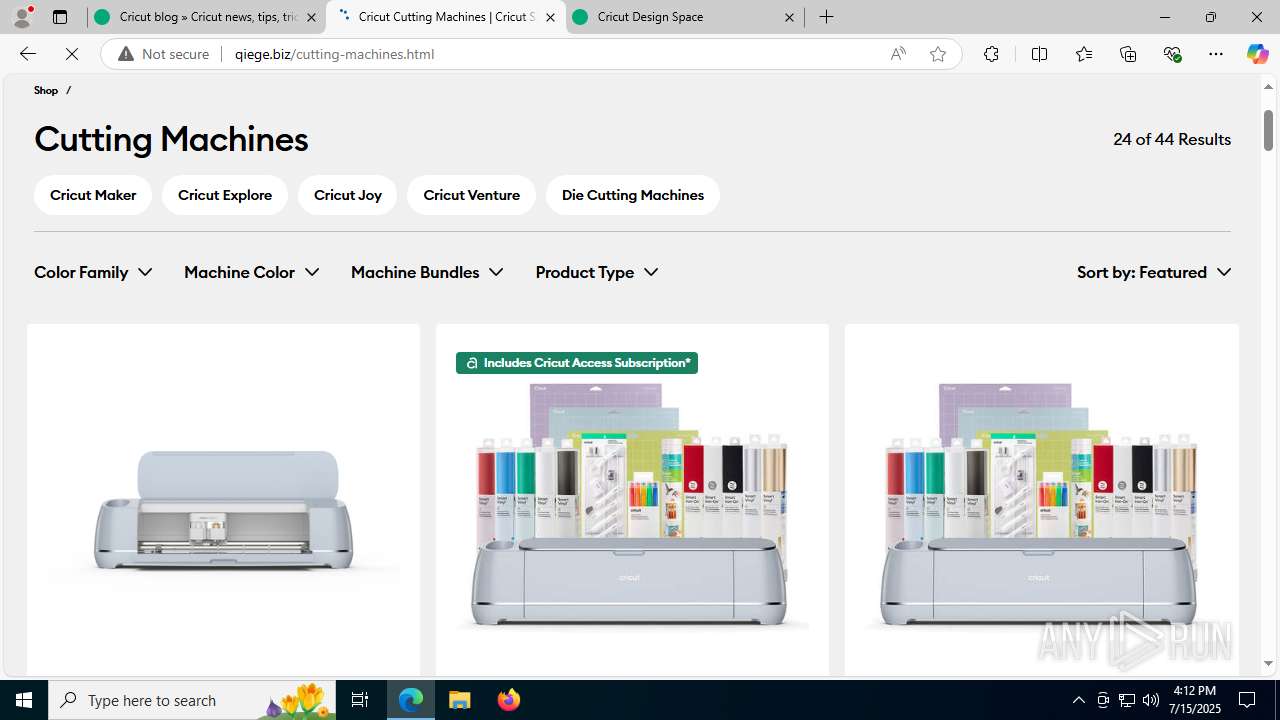Filter by Cricut Maker
Screen dimensions: 1280x720
93,195
